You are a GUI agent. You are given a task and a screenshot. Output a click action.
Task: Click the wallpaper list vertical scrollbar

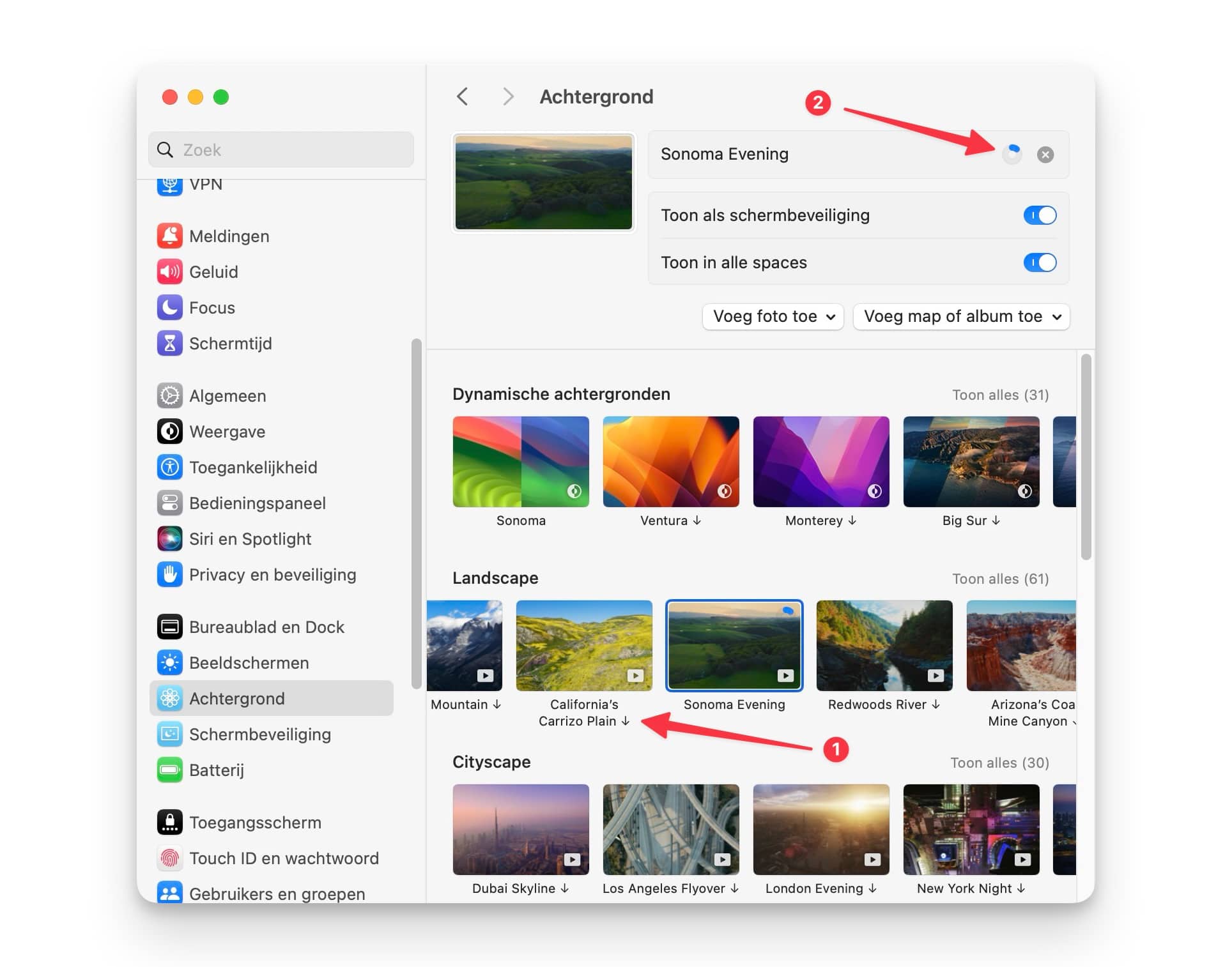pos(1086,457)
